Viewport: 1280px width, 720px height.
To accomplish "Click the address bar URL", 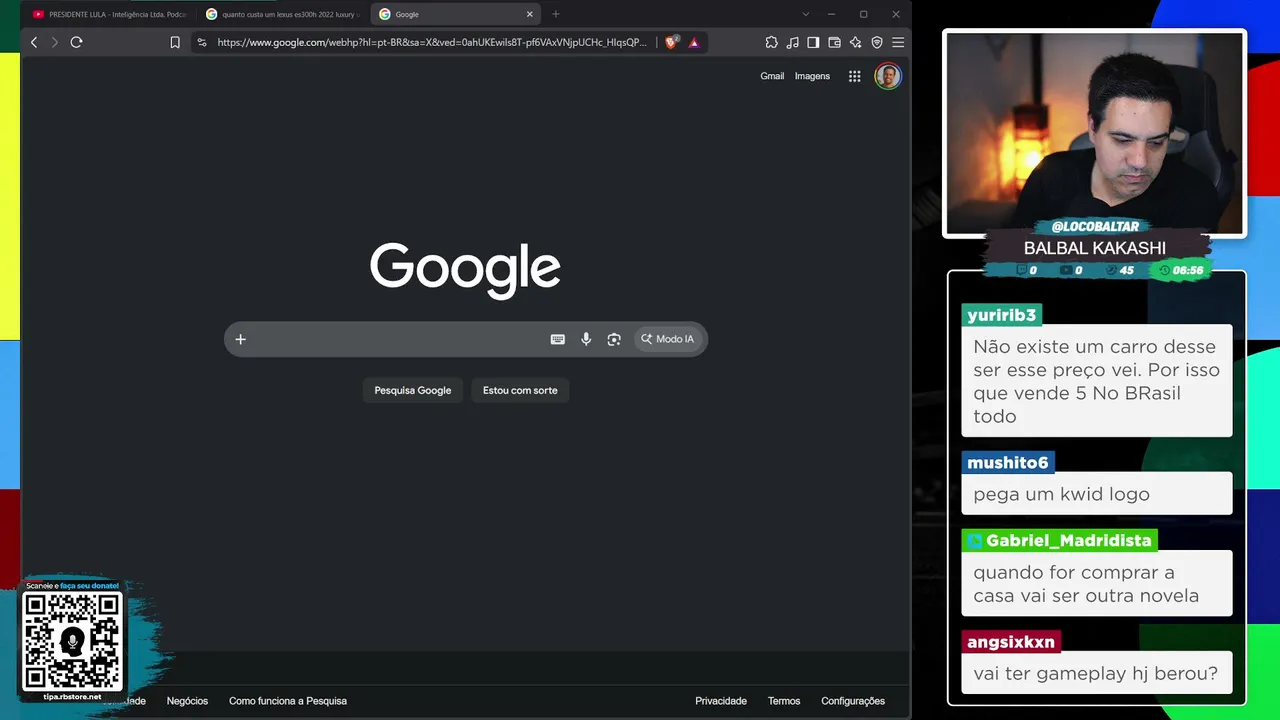I will click(432, 42).
